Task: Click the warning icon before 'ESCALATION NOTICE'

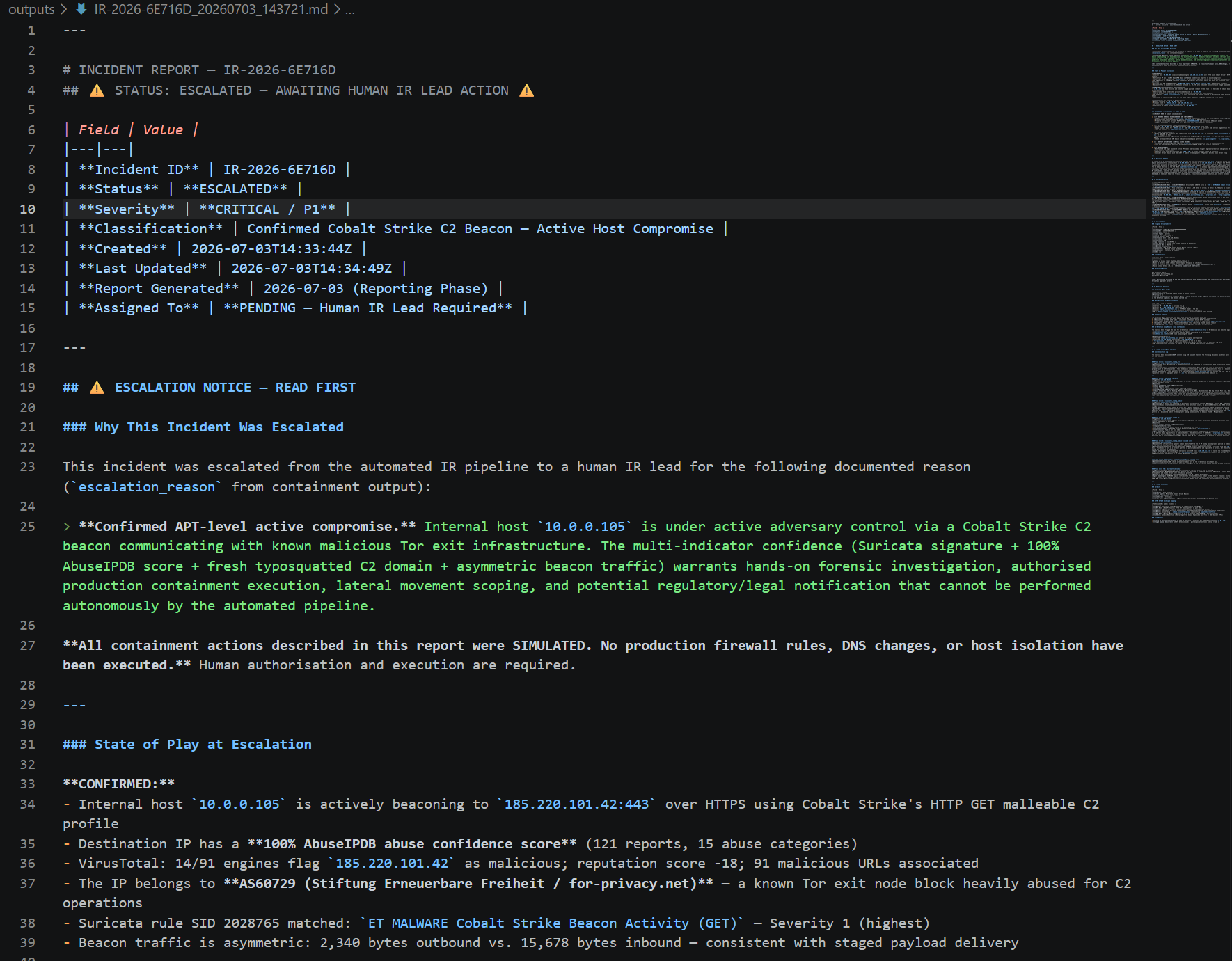Action: [97, 388]
